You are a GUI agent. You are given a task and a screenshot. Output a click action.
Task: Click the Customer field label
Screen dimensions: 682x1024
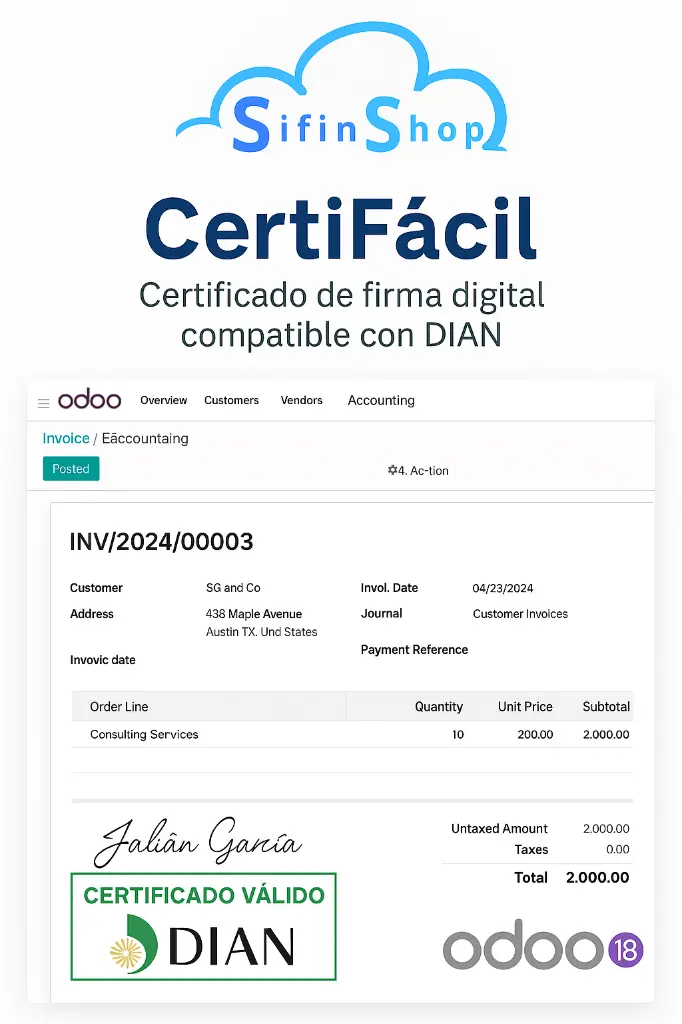[96, 588]
